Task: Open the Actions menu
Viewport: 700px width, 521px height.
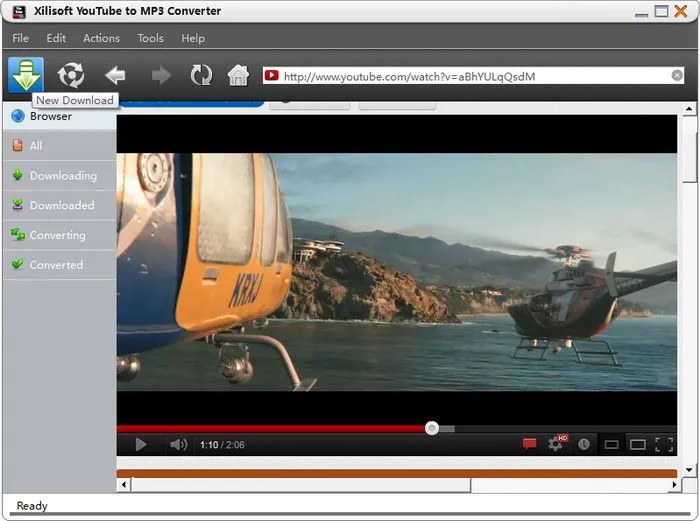Action: pyautogui.click(x=101, y=38)
